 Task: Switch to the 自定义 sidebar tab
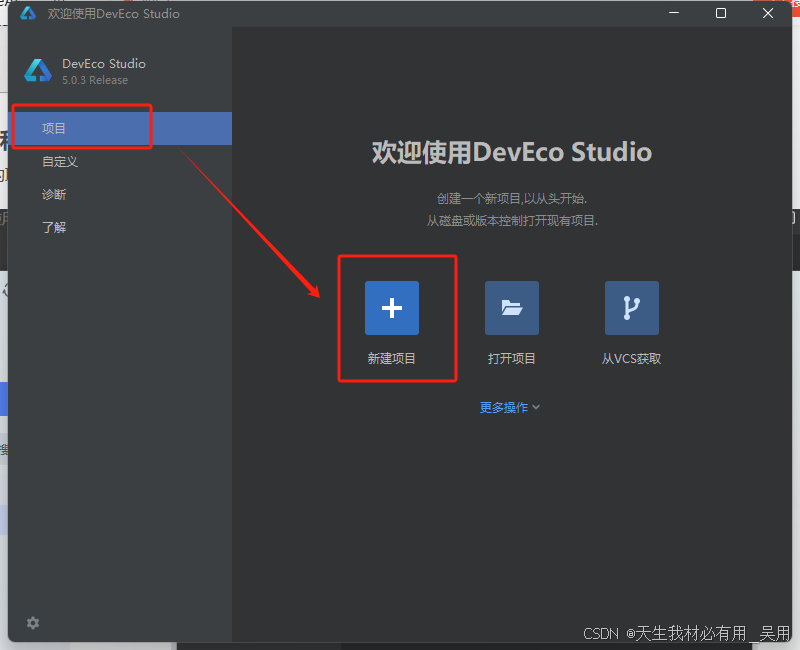point(120,162)
